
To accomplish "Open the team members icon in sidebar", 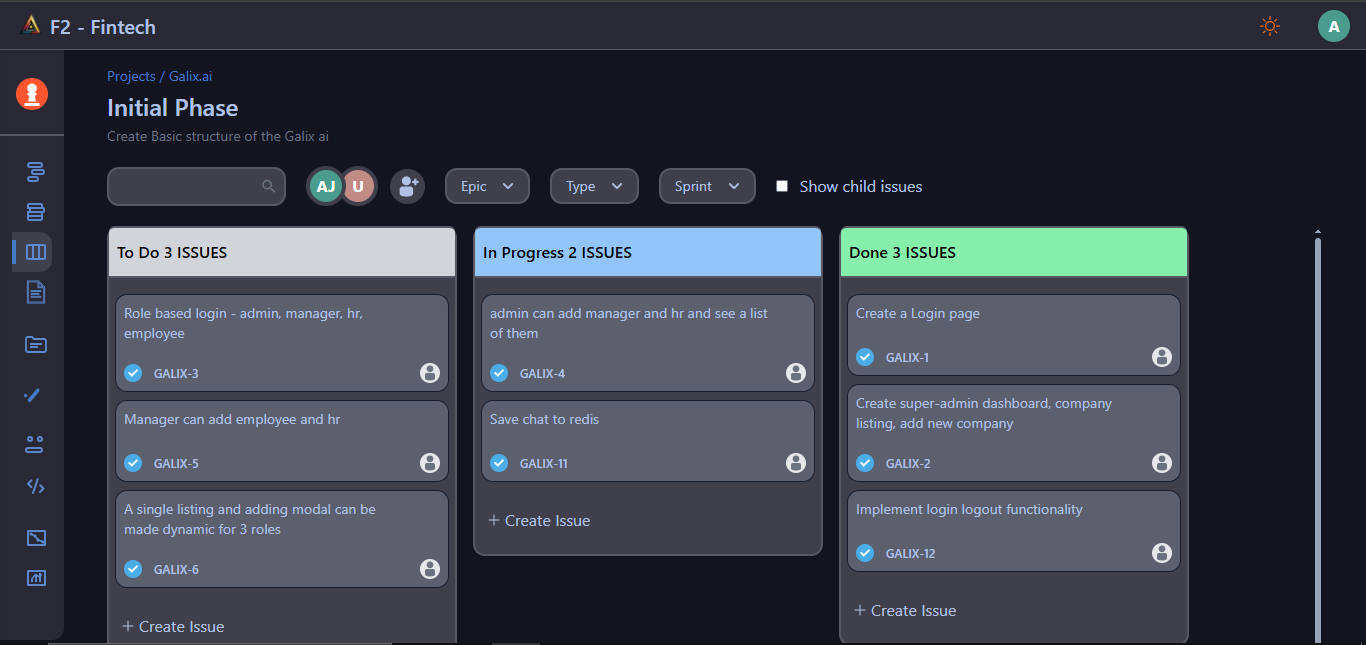I will click(34, 443).
